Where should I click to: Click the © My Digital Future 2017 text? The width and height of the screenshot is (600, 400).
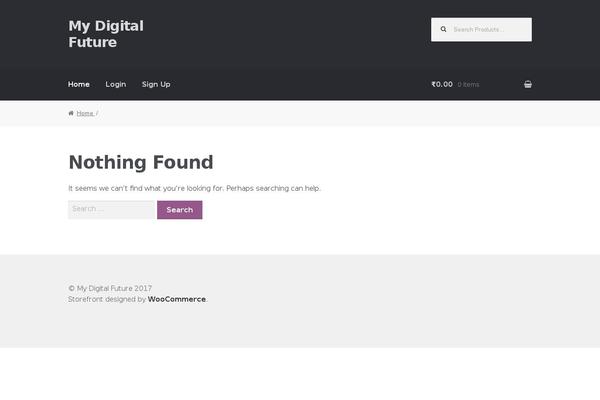point(110,288)
